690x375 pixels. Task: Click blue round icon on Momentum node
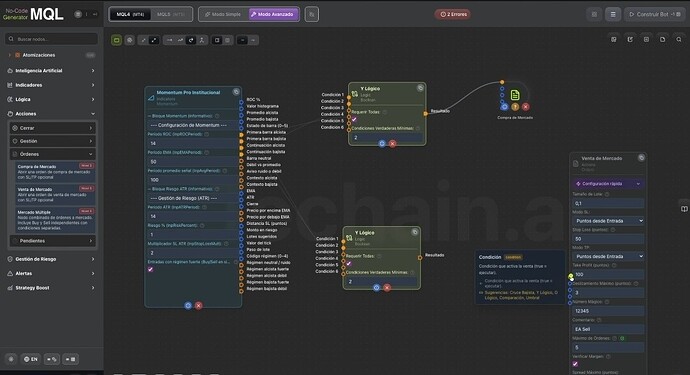point(188,305)
